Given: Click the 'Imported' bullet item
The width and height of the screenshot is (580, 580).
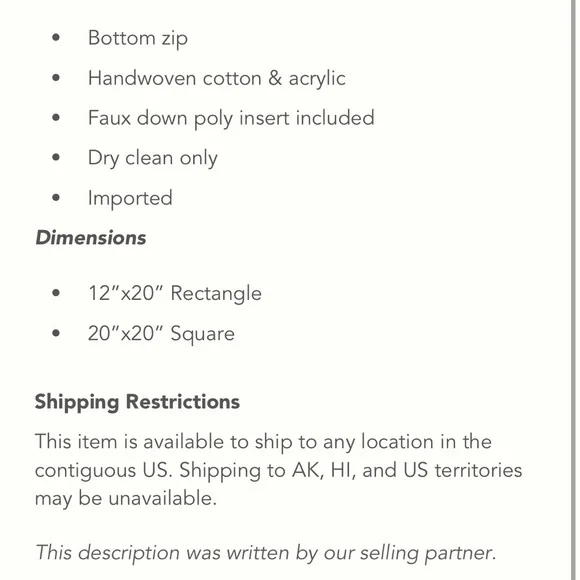Looking at the screenshot, I should coord(130,198).
